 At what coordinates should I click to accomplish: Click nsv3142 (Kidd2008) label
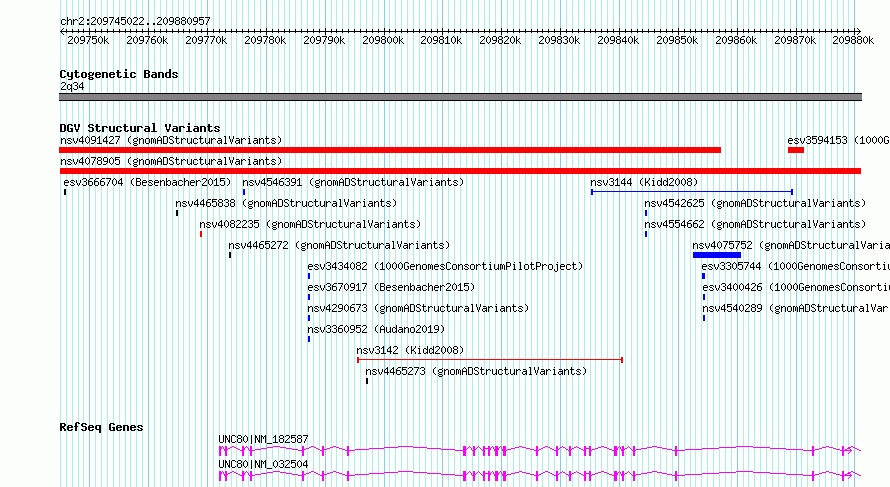tap(410, 350)
